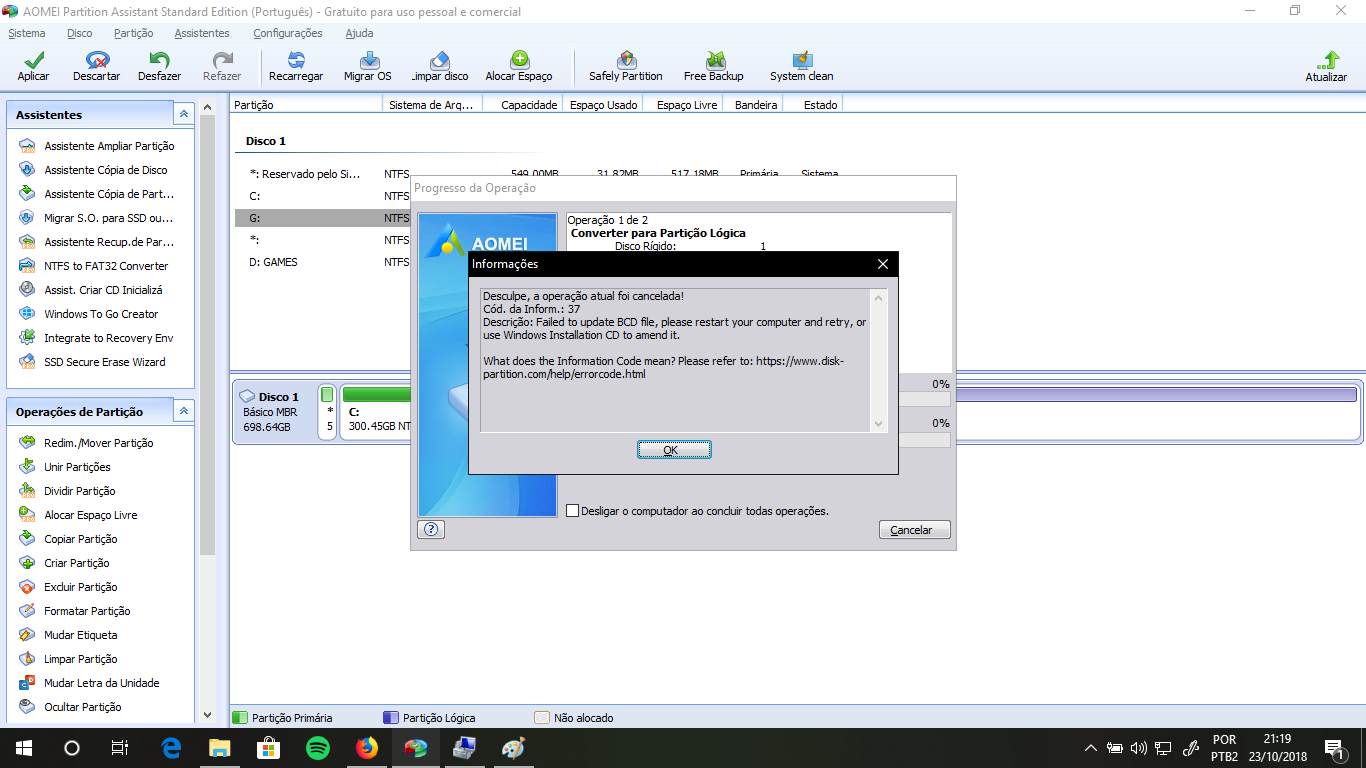Screen dimensions: 1366x768
Task: Open the notification center
Action: point(1333,748)
